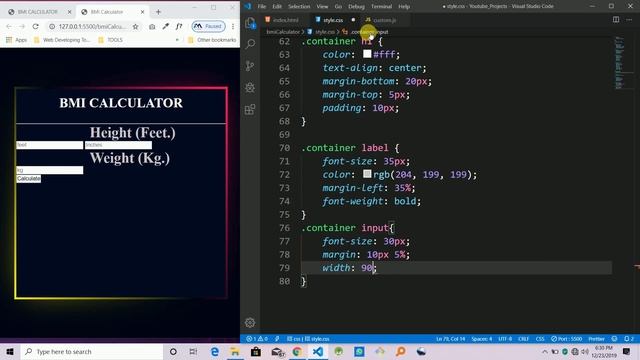Click the eyedropper extension icon in Chrome
Image resolution: width=640 pixels, height=360 pixels.
pos(165,27)
